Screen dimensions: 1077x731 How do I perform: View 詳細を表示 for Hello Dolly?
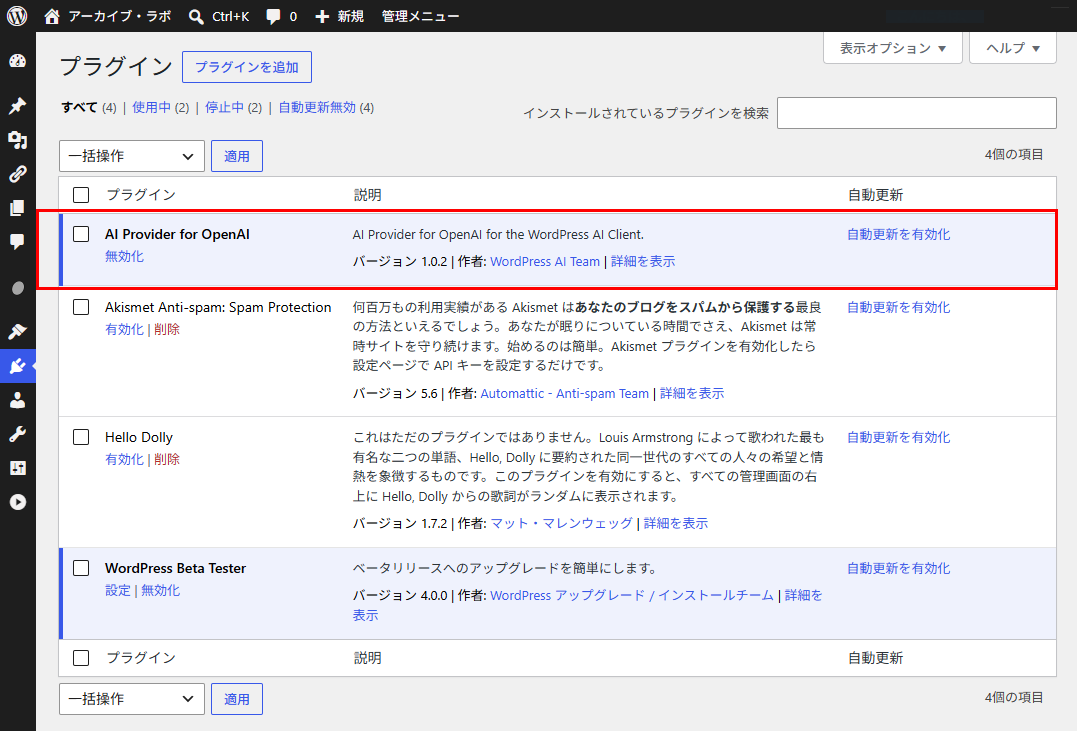(676, 524)
